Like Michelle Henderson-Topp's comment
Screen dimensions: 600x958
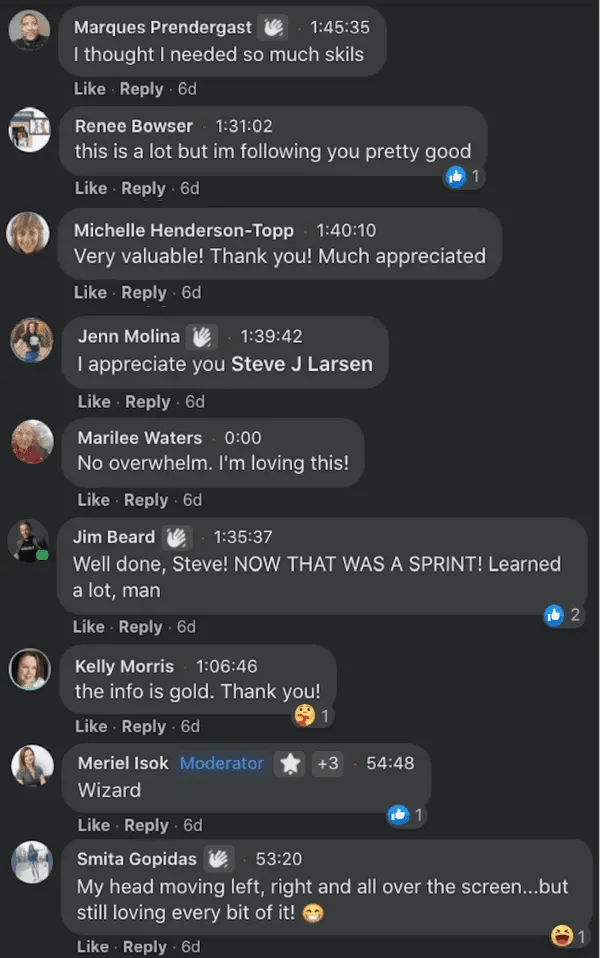tap(90, 293)
